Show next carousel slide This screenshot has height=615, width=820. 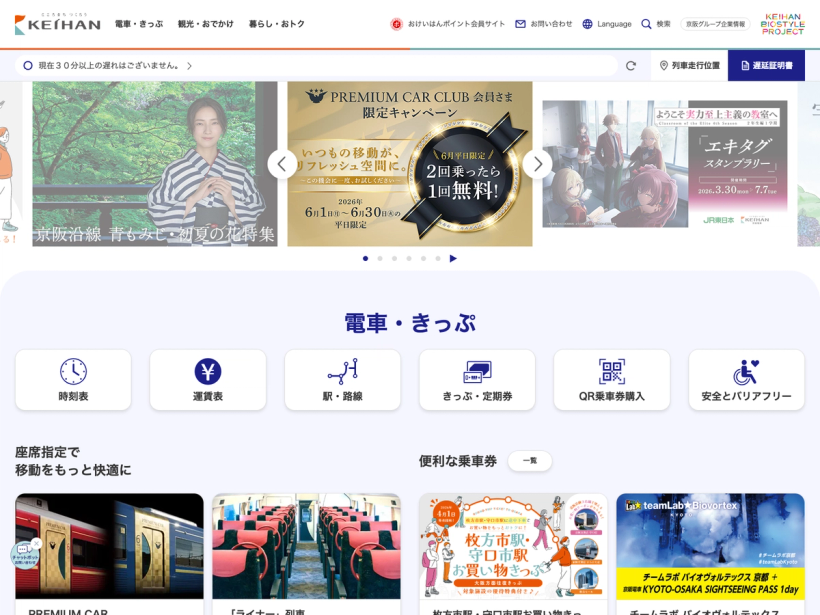(x=538, y=164)
